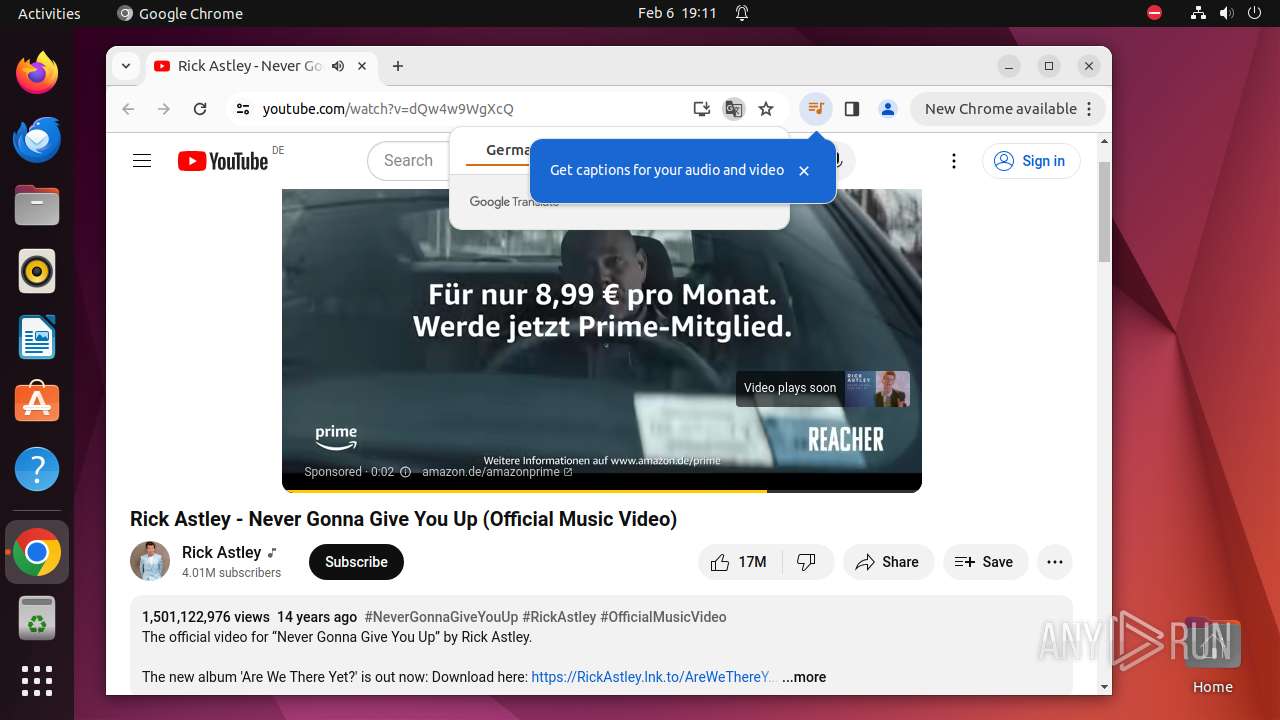The width and height of the screenshot is (1280, 720).
Task: Click the yellow ad progress bar
Action: click(524, 491)
